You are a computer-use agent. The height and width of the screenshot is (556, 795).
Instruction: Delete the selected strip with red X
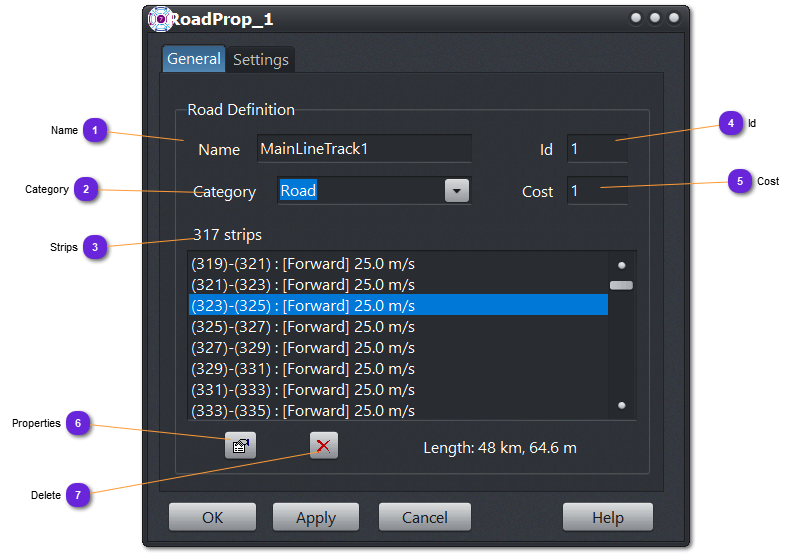coord(324,446)
